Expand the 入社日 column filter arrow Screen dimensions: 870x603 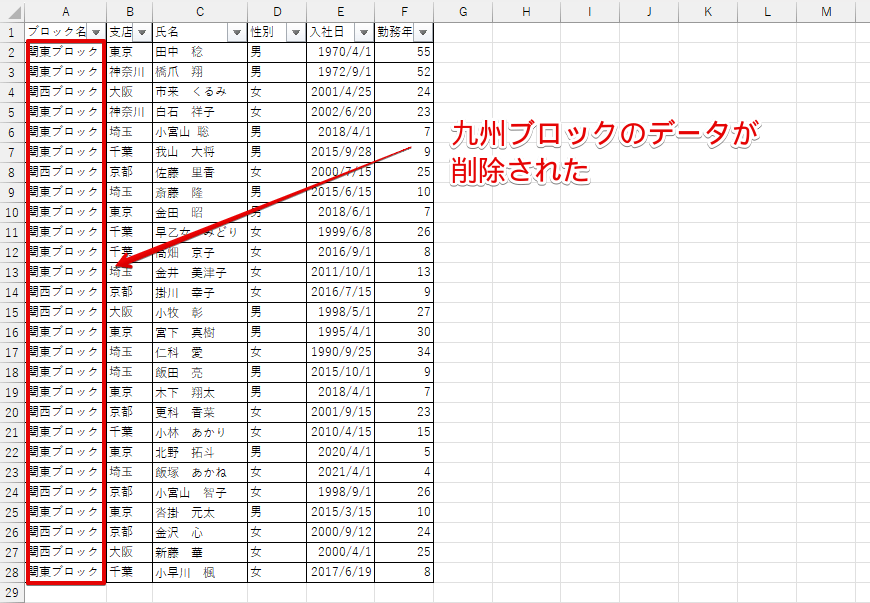[x=364, y=32]
